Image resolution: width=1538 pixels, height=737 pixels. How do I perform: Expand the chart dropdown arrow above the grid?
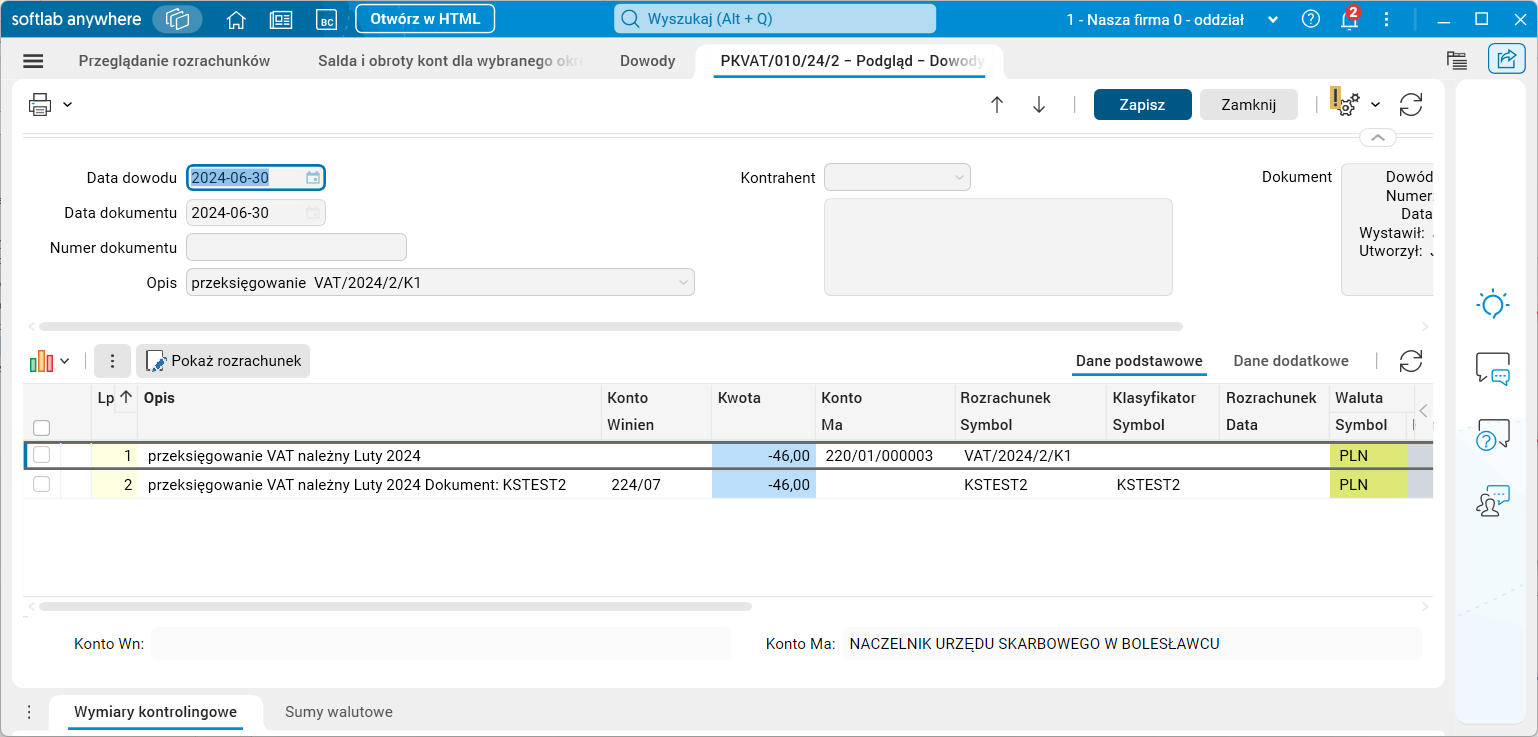(65, 361)
